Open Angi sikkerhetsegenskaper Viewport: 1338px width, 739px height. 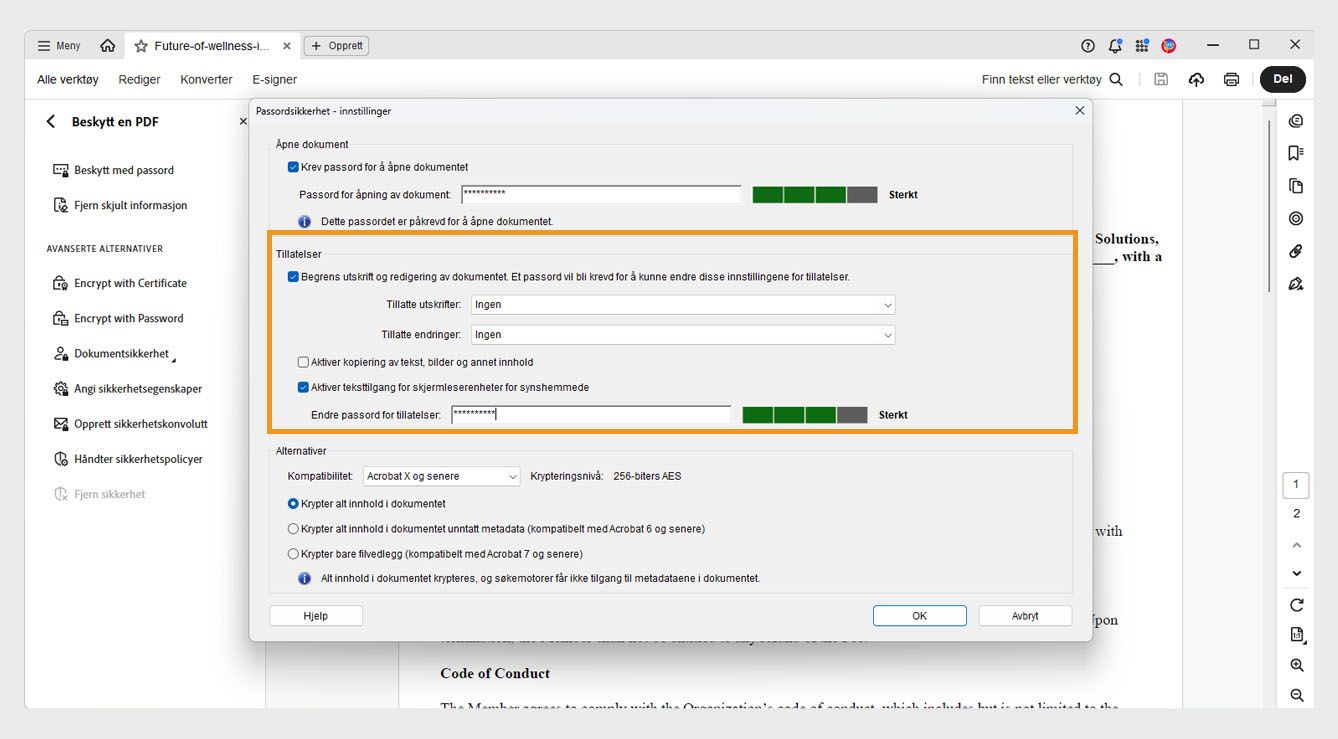pyautogui.click(x=128, y=389)
